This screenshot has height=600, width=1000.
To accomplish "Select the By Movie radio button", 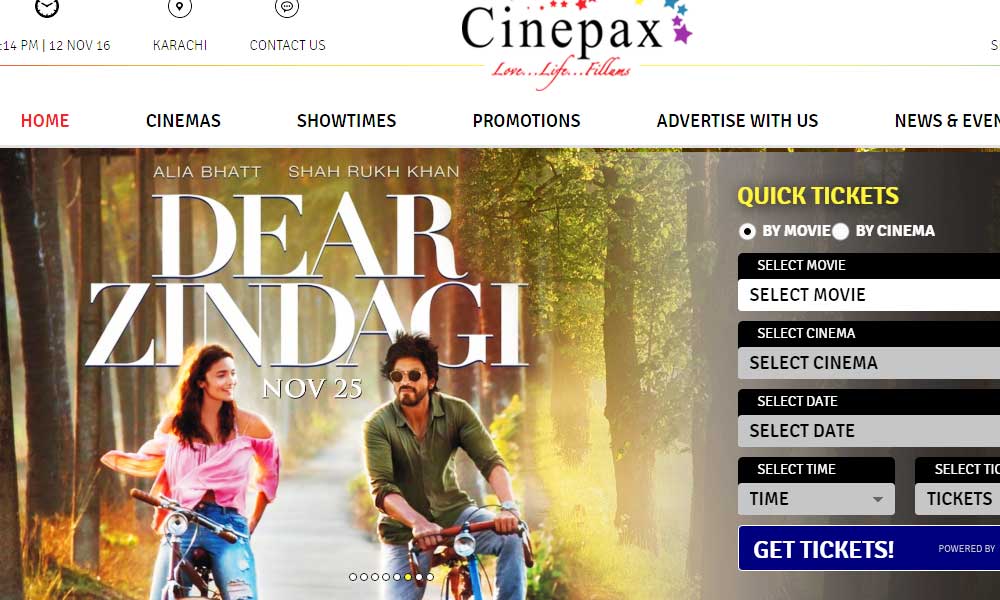I will pos(747,231).
